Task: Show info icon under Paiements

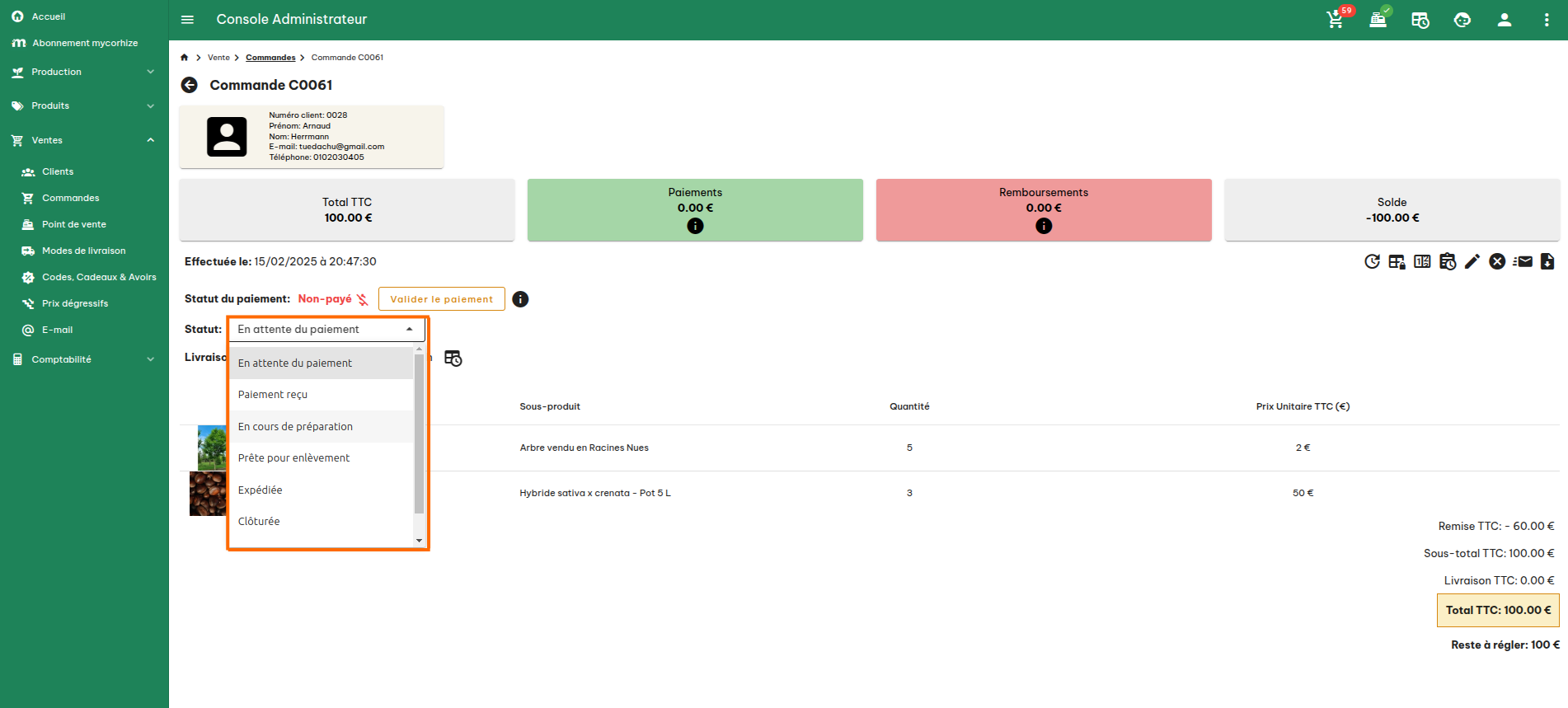Action: 695,226
